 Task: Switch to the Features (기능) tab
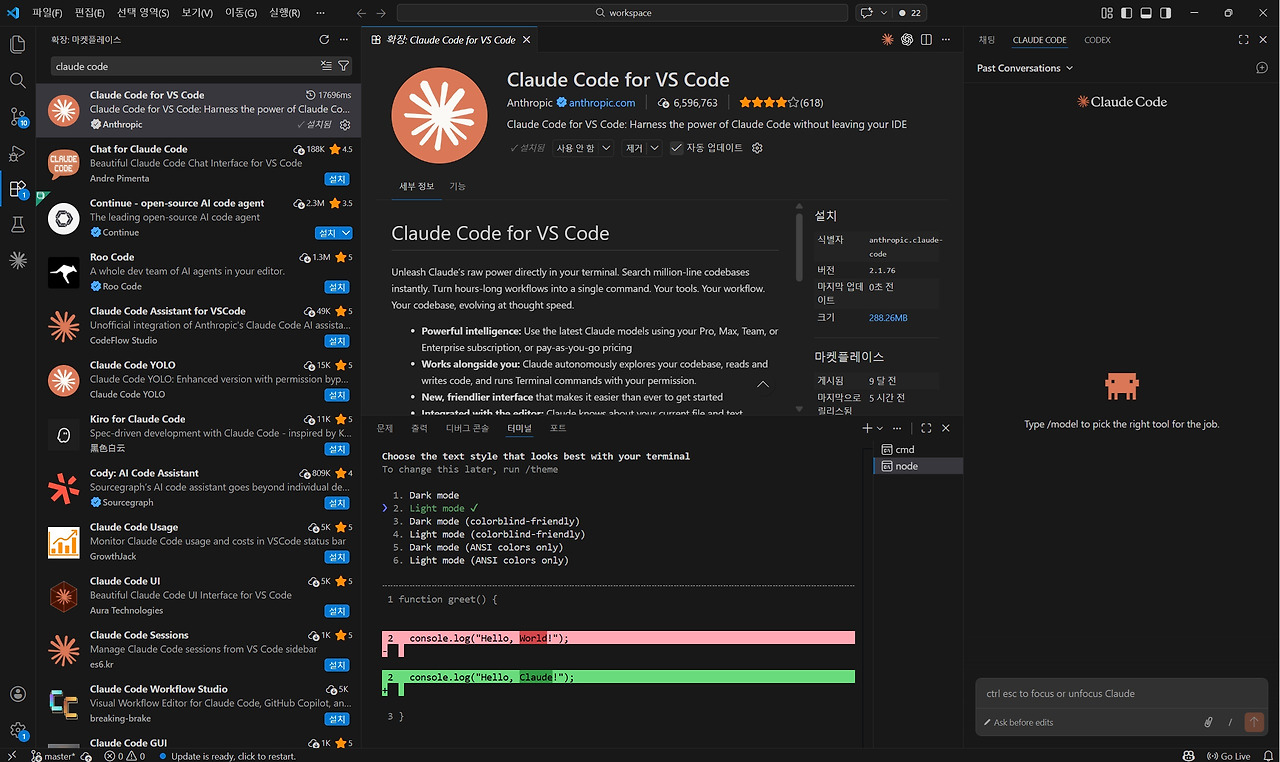click(x=457, y=186)
